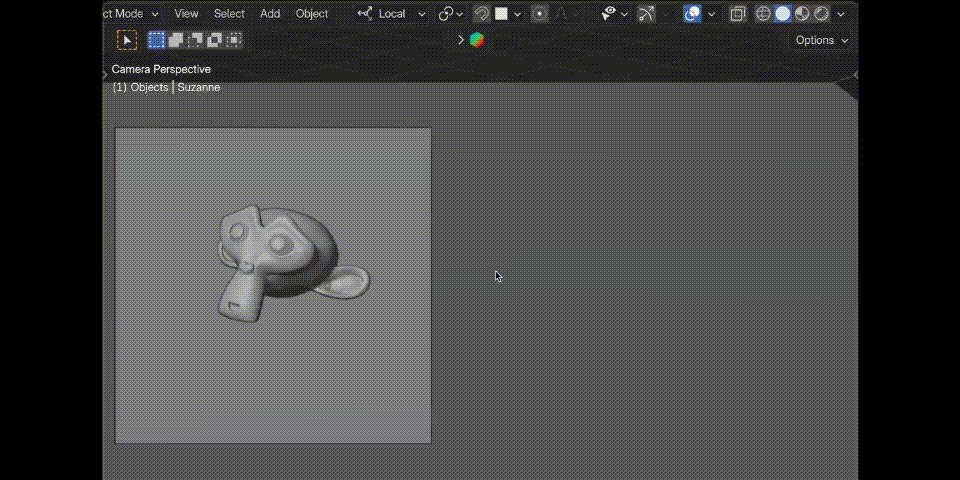Click the Suzanne monkey in camera view
The height and width of the screenshot is (480, 960).
pos(293,262)
